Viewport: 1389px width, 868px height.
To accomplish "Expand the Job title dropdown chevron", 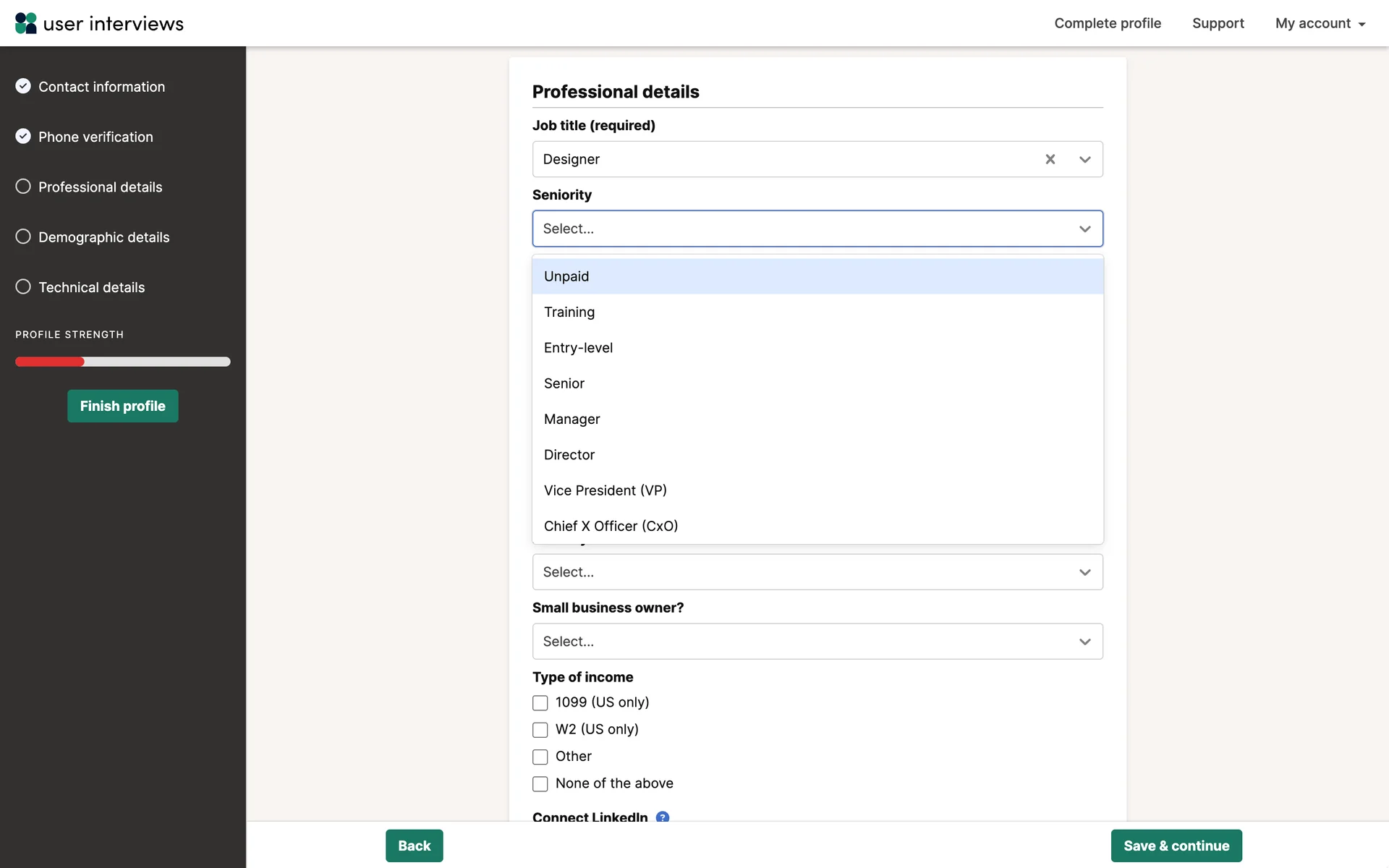I will coord(1084,159).
